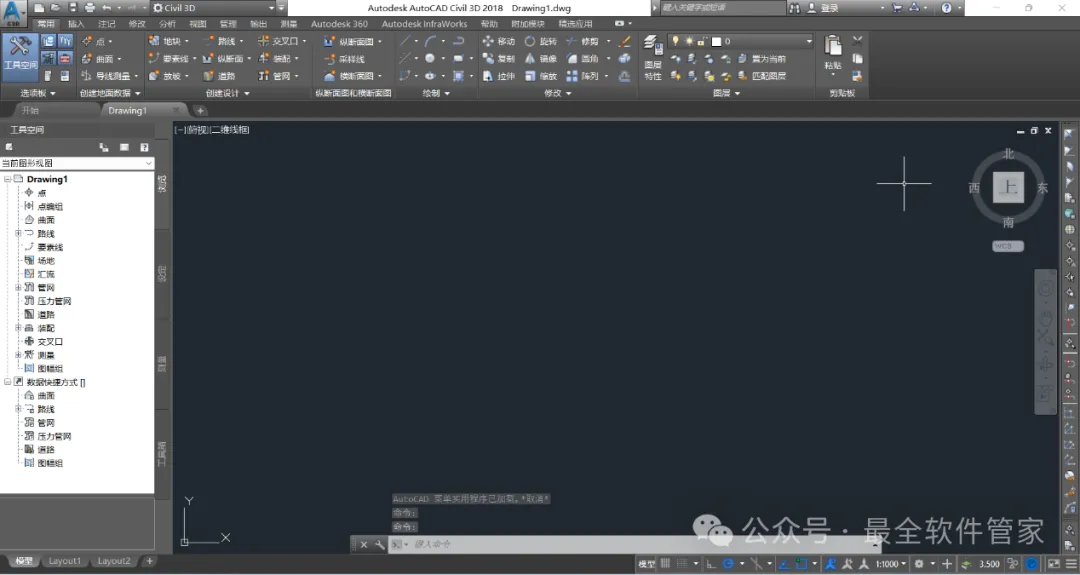Click the Paste (粘贴) clipboard button
1080x575 pixels.
coord(833,53)
